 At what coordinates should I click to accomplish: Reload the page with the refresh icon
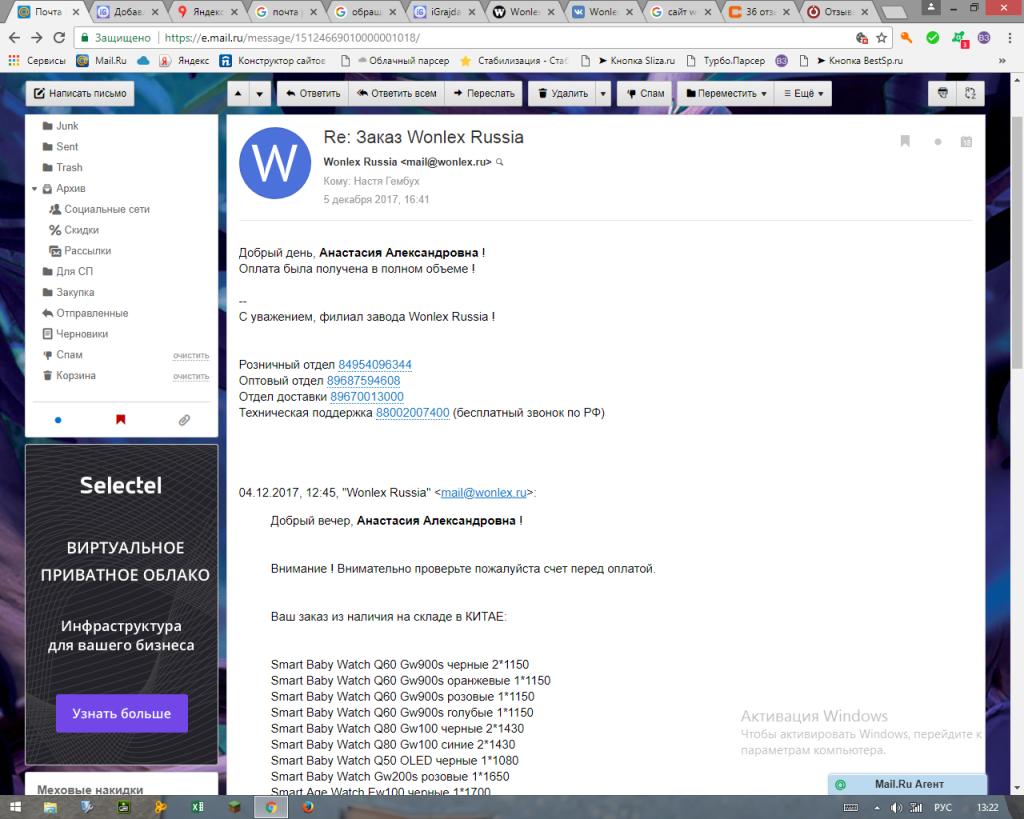point(59,38)
